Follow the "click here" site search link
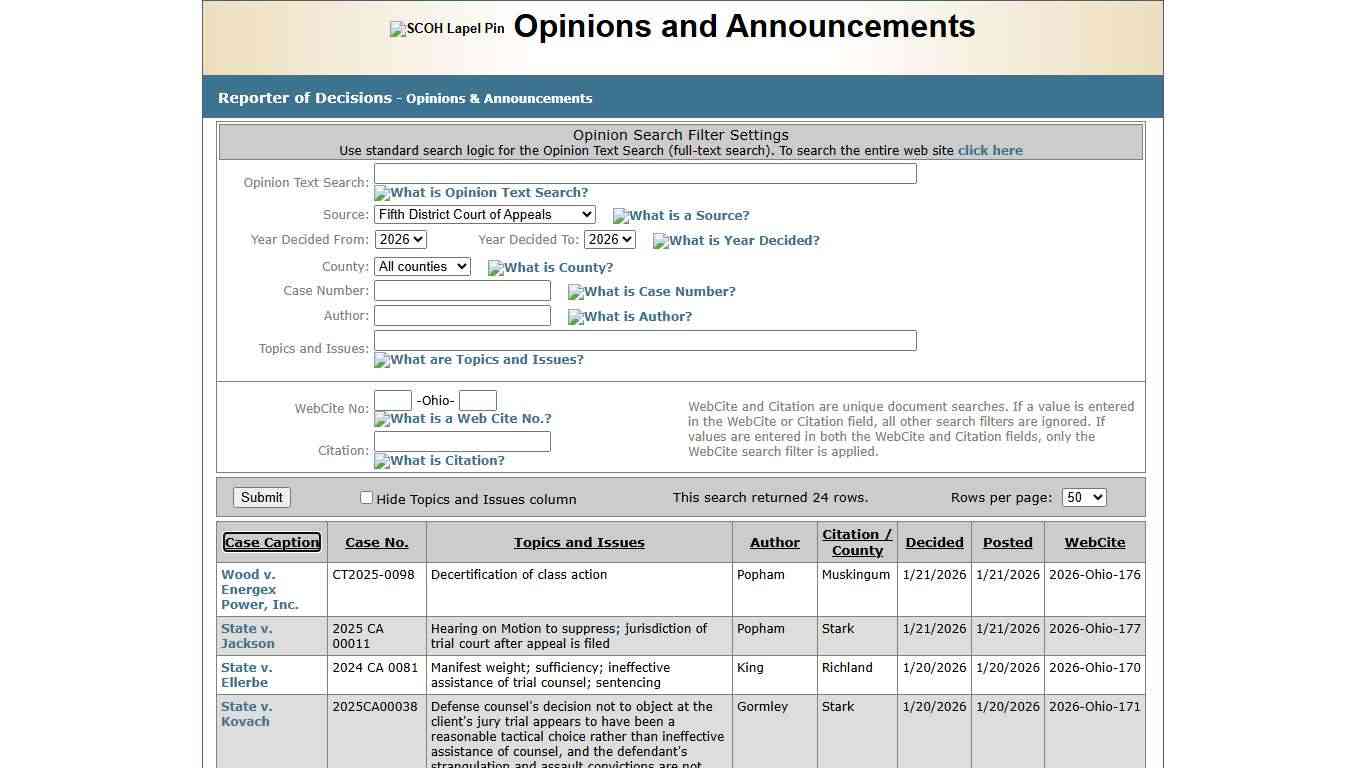The width and height of the screenshot is (1366, 768). click(x=990, y=150)
